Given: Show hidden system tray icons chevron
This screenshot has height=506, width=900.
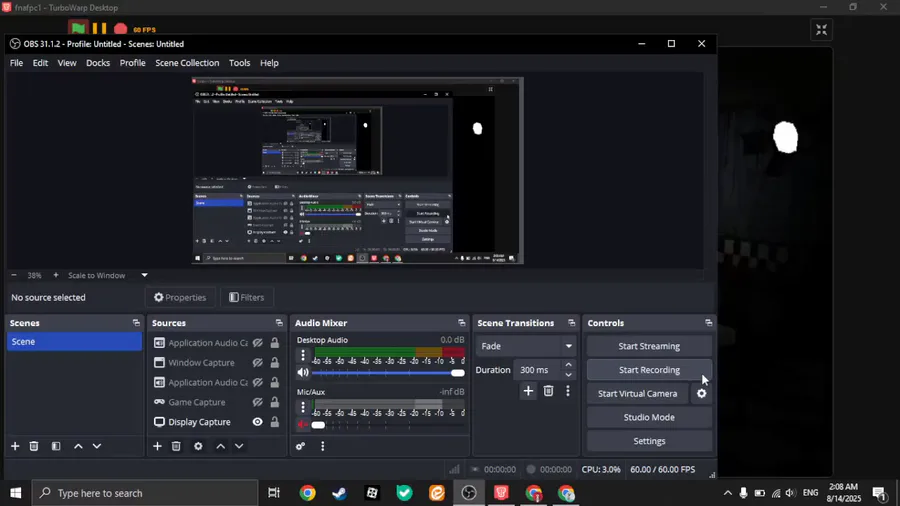Looking at the screenshot, I should pyautogui.click(x=727, y=493).
